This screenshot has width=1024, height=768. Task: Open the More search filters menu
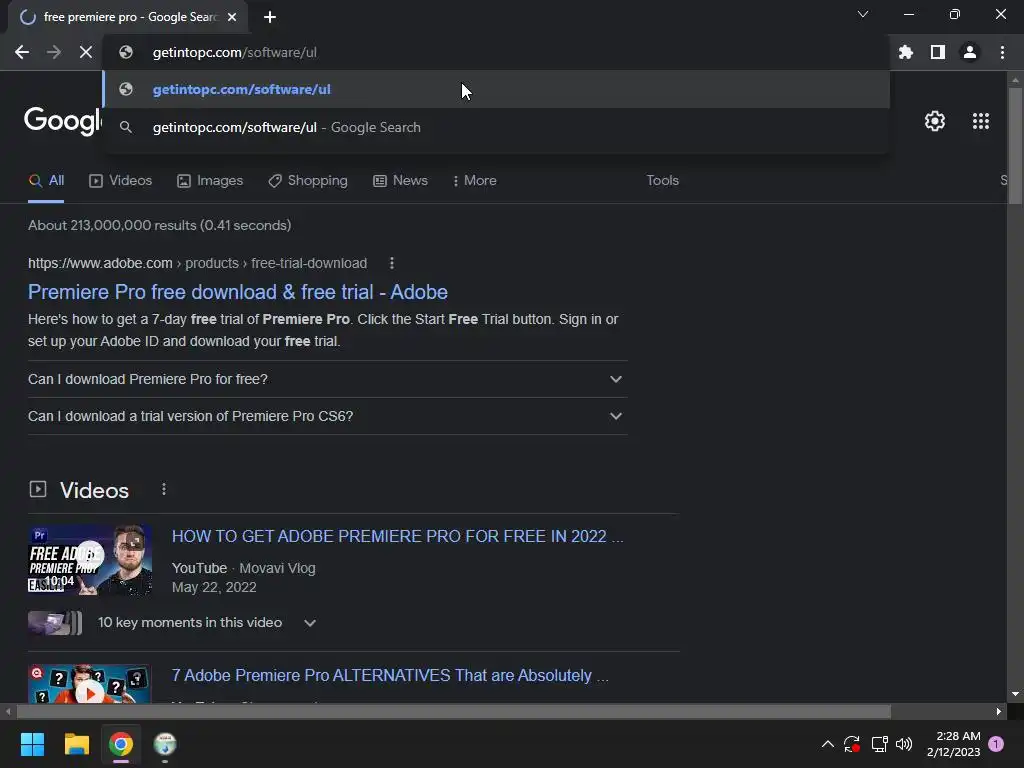pyautogui.click(x=475, y=181)
